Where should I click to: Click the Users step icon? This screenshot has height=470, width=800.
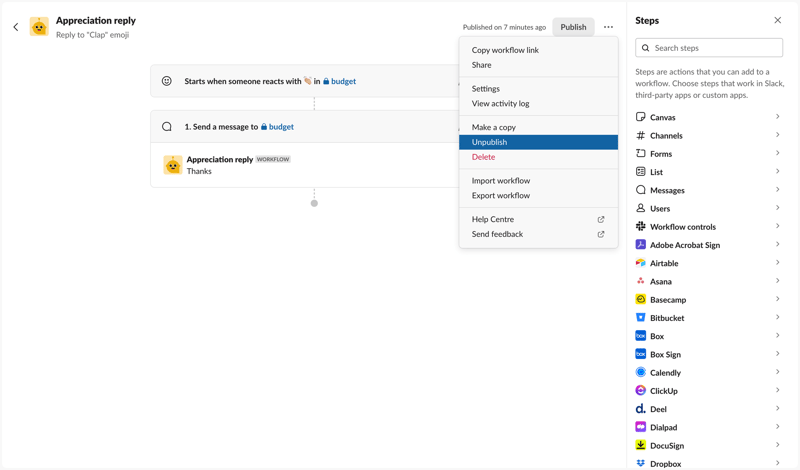pyautogui.click(x=640, y=208)
